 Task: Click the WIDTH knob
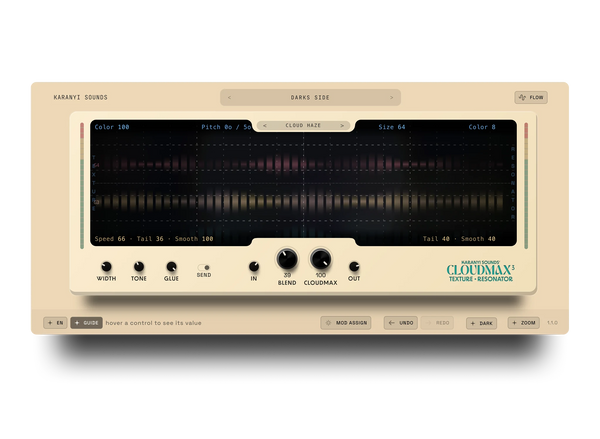click(x=106, y=266)
